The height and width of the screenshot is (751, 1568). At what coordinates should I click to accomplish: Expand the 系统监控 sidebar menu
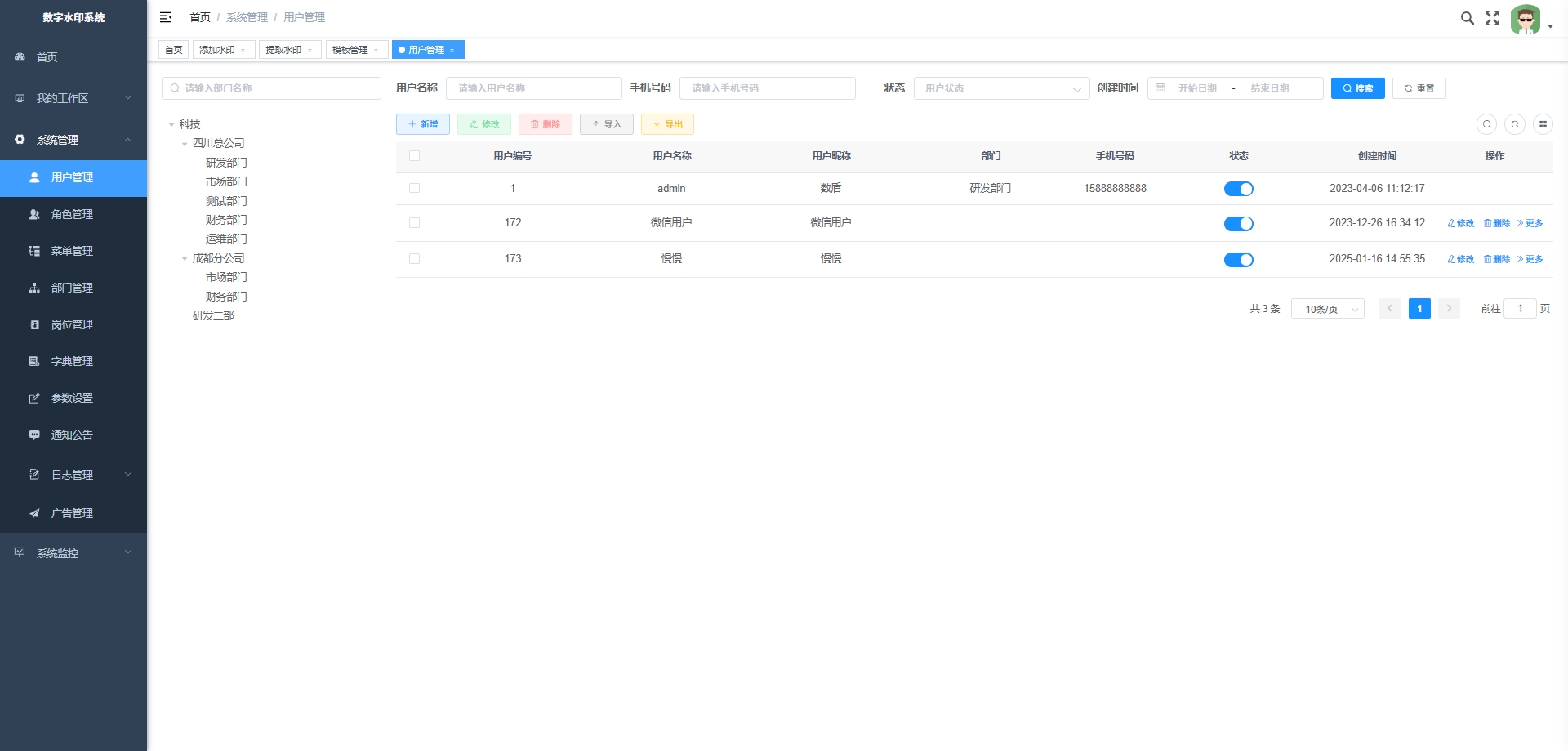click(128, 553)
